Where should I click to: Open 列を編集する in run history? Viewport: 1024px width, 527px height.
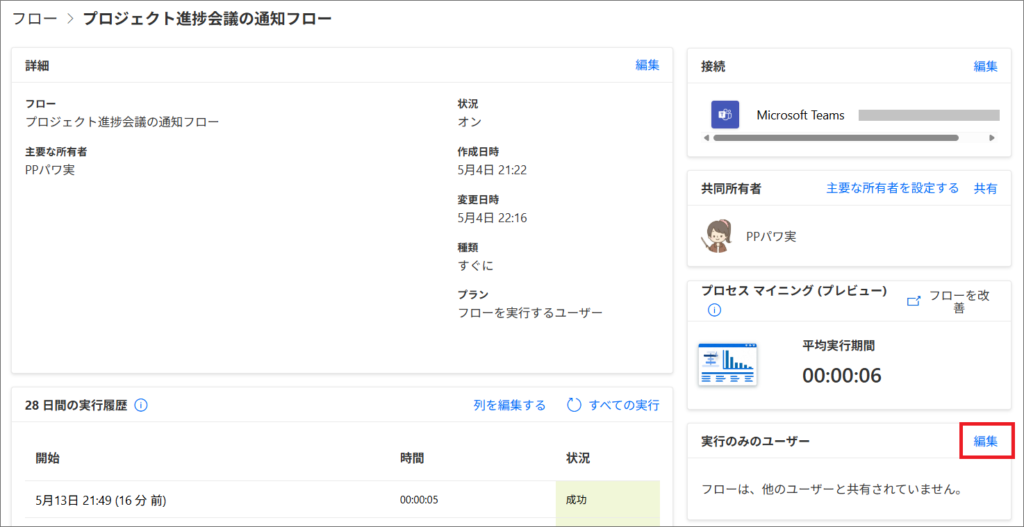tap(509, 406)
